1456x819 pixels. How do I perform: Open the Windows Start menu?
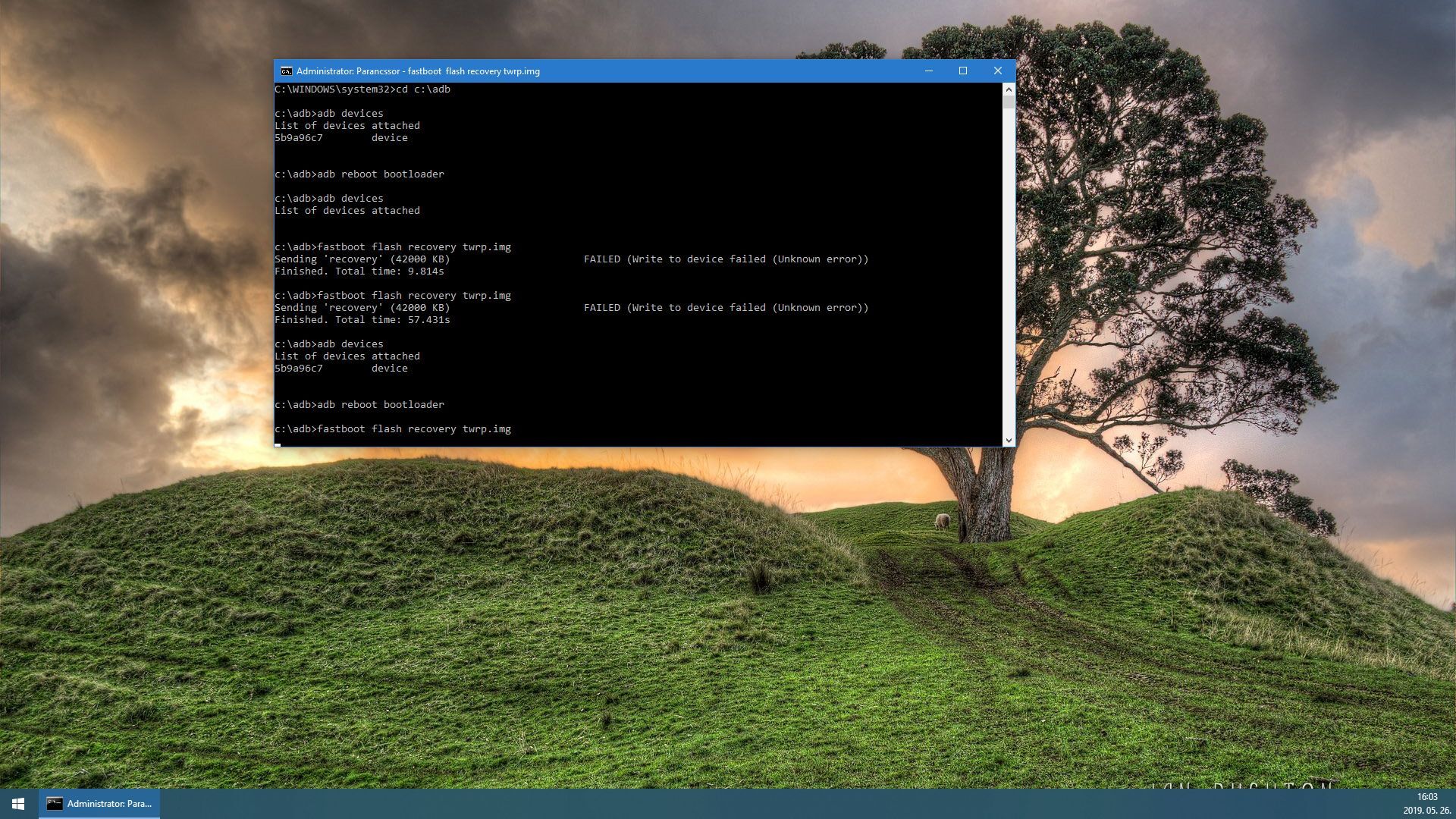[18, 804]
